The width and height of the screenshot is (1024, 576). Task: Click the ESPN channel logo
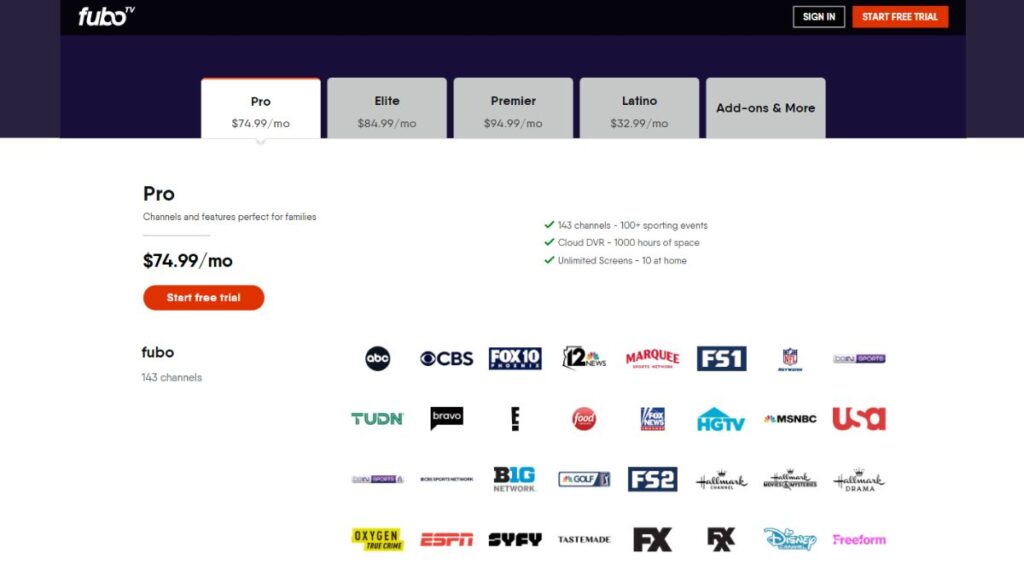click(446, 539)
